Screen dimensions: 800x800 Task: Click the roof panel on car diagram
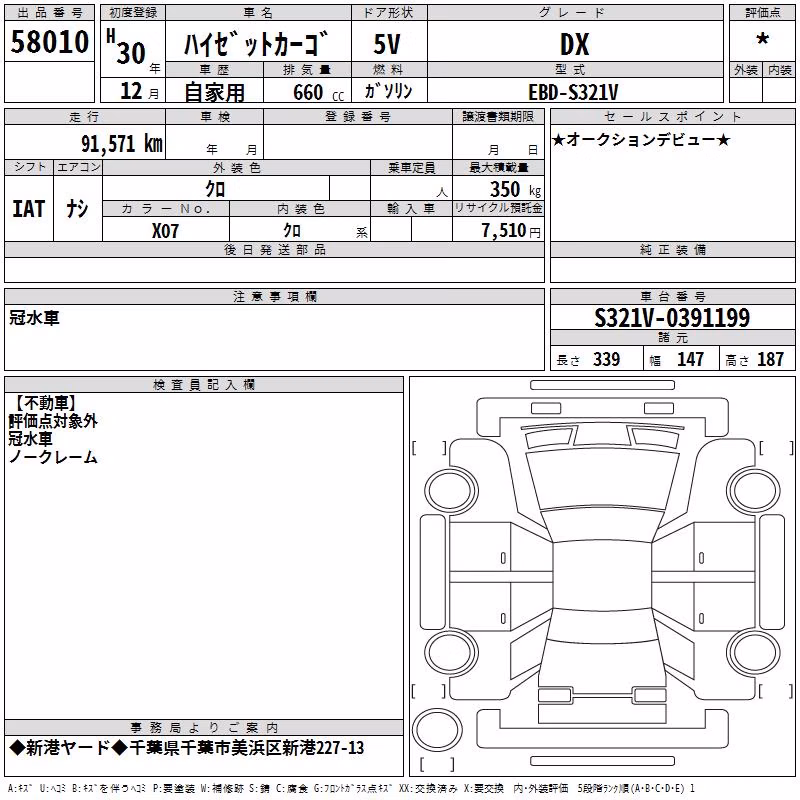pos(602,576)
